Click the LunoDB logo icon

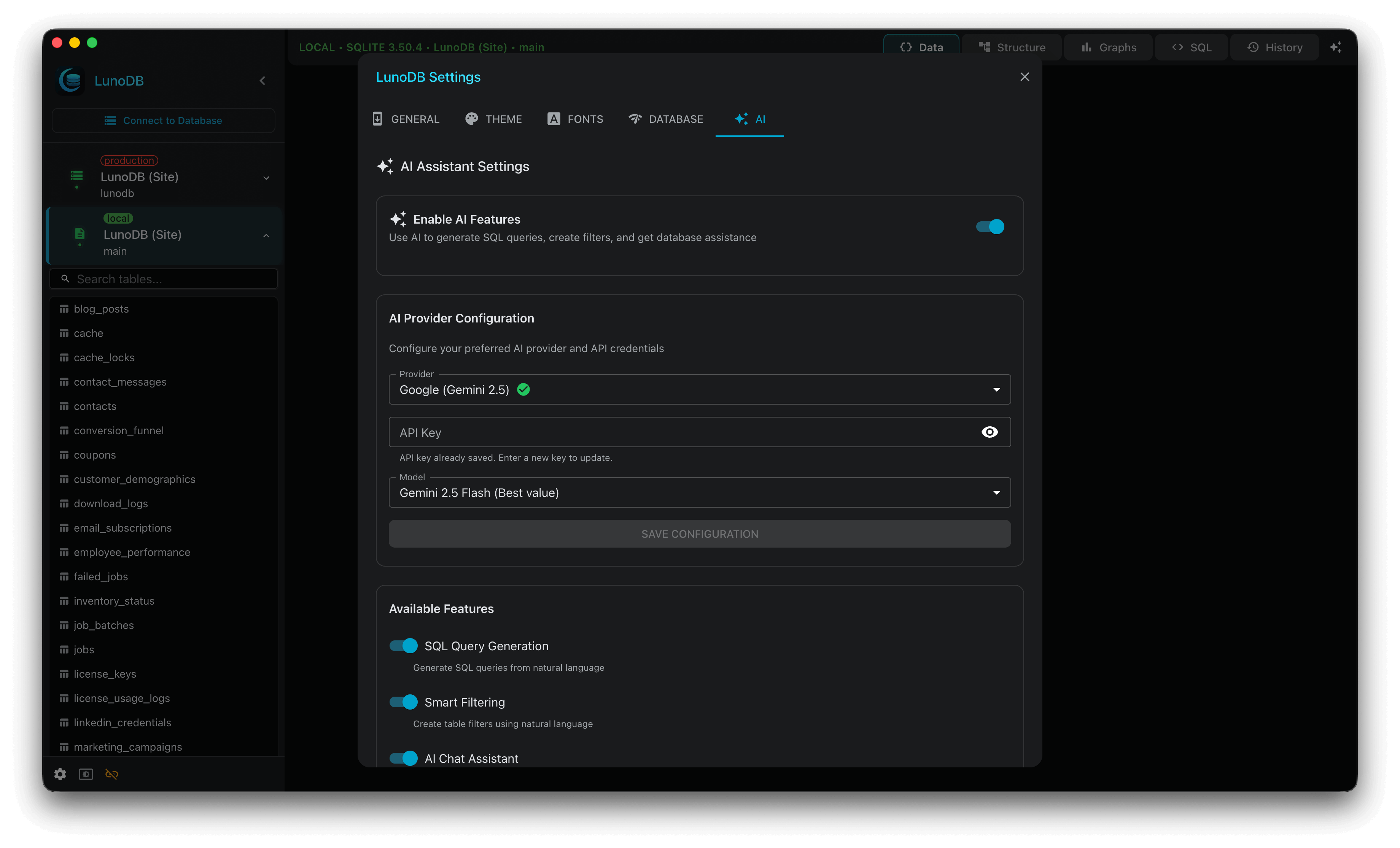72,81
